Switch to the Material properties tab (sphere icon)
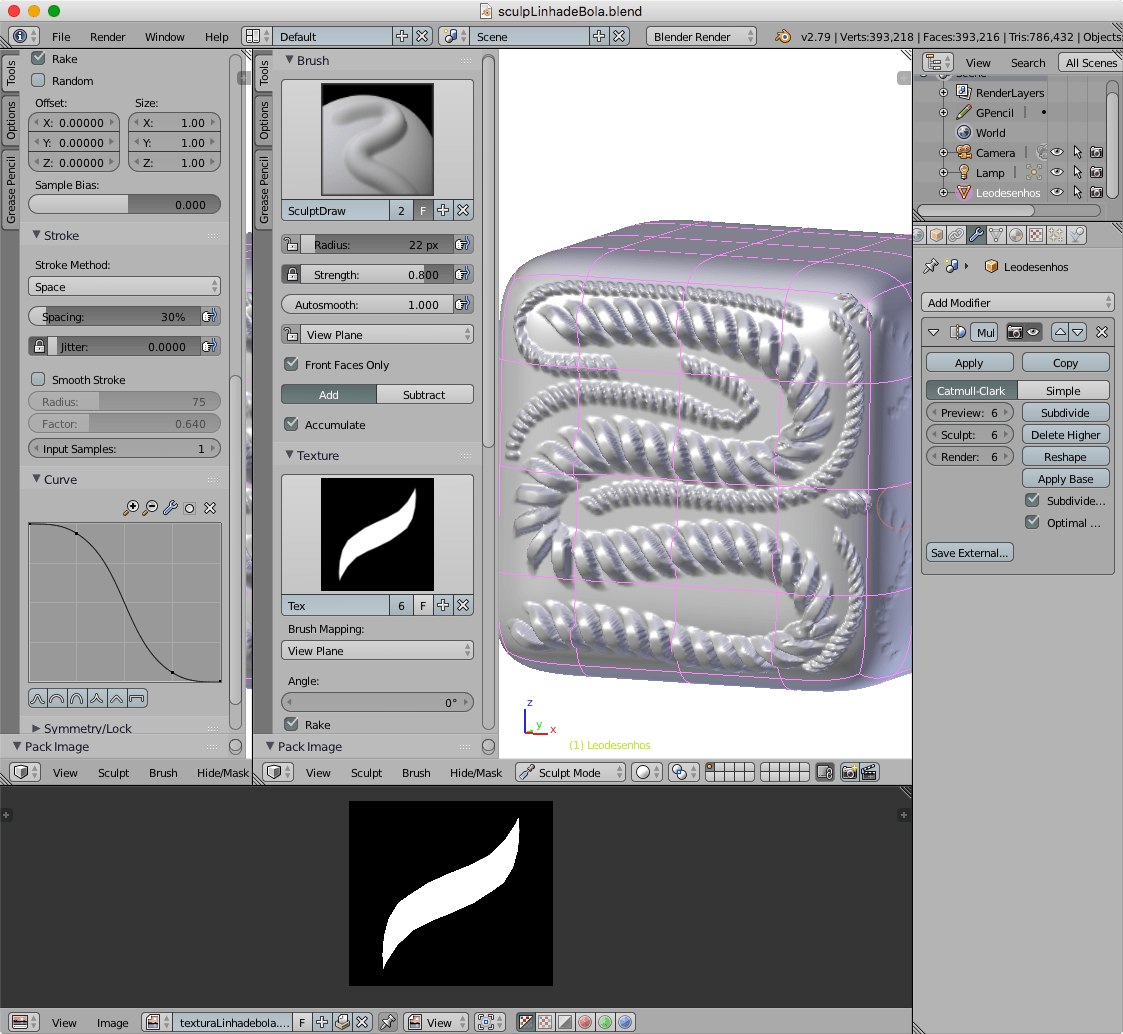Screen dimensions: 1123x1034 point(1016,234)
